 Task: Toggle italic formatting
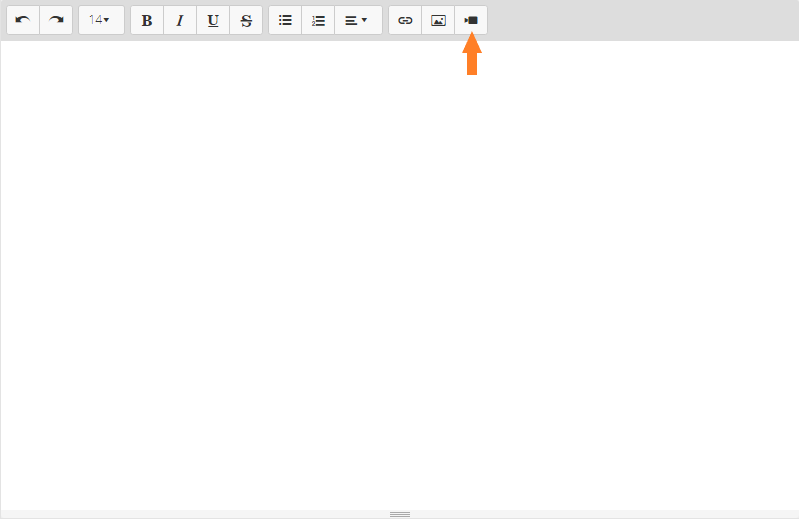[x=180, y=20]
